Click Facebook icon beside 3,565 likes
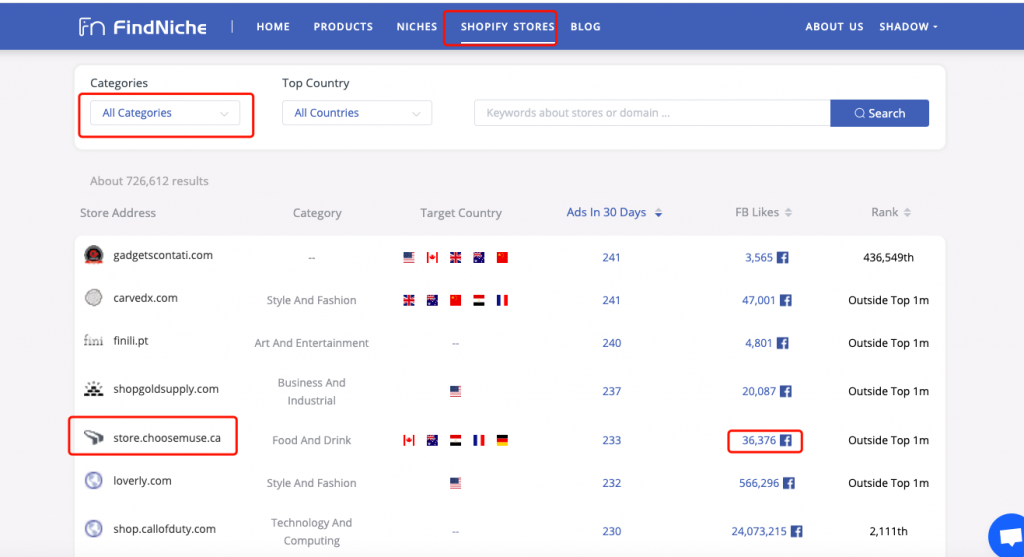The height and width of the screenshot is (557, 1024). 782,257
